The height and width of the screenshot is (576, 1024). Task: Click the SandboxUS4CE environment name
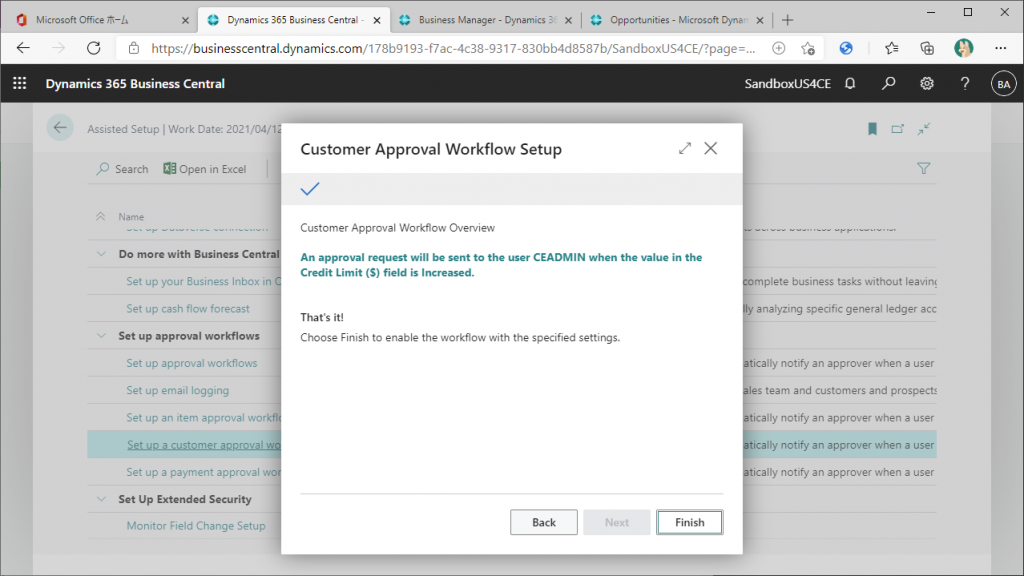[x=788, y=84]
